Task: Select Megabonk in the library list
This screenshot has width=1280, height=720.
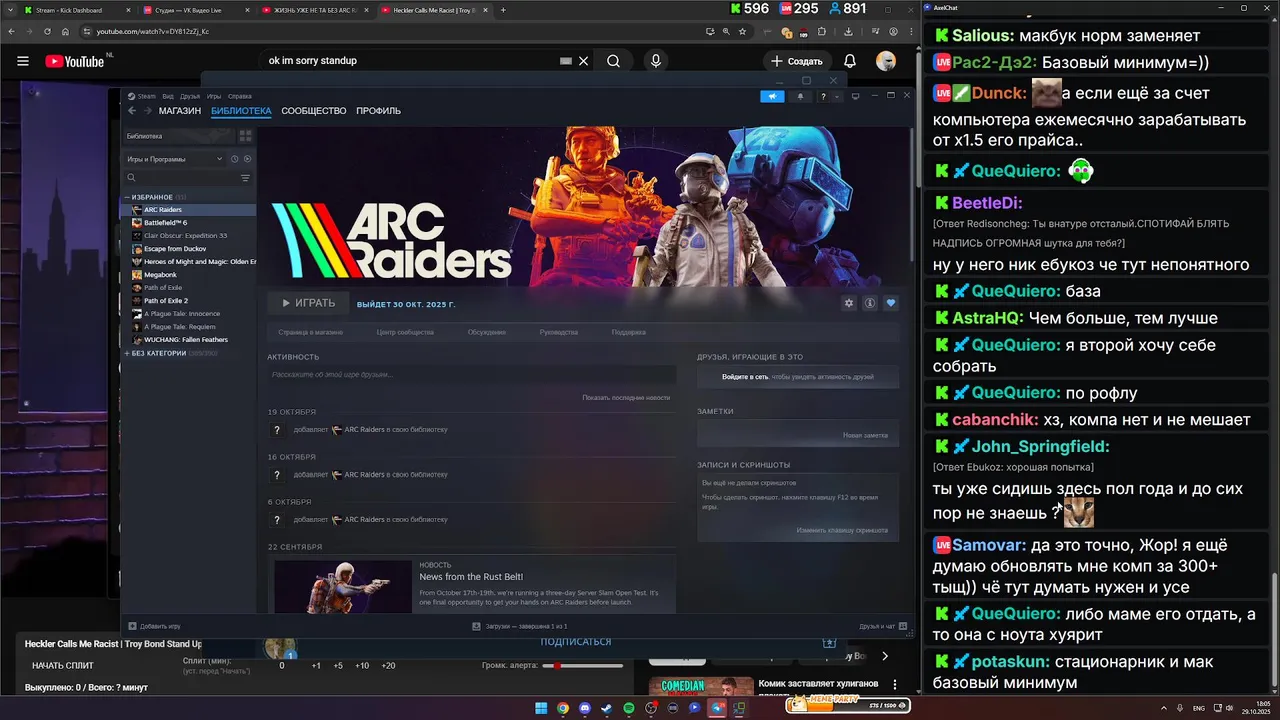Action: (x=162, y=275)
